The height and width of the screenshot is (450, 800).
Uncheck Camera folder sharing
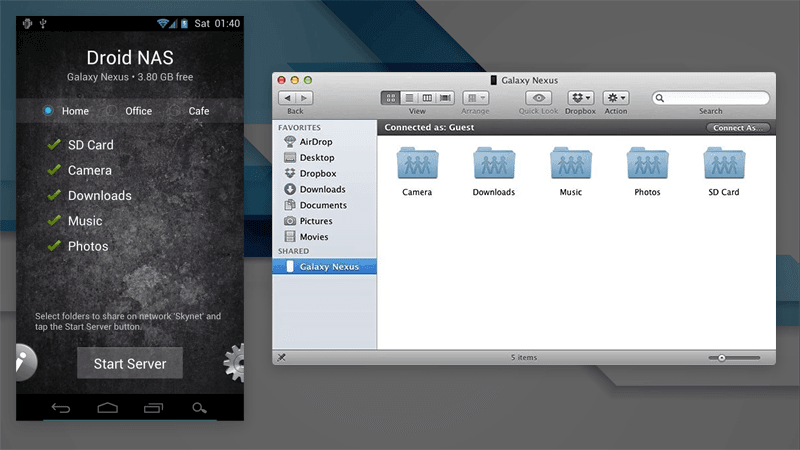54,170
